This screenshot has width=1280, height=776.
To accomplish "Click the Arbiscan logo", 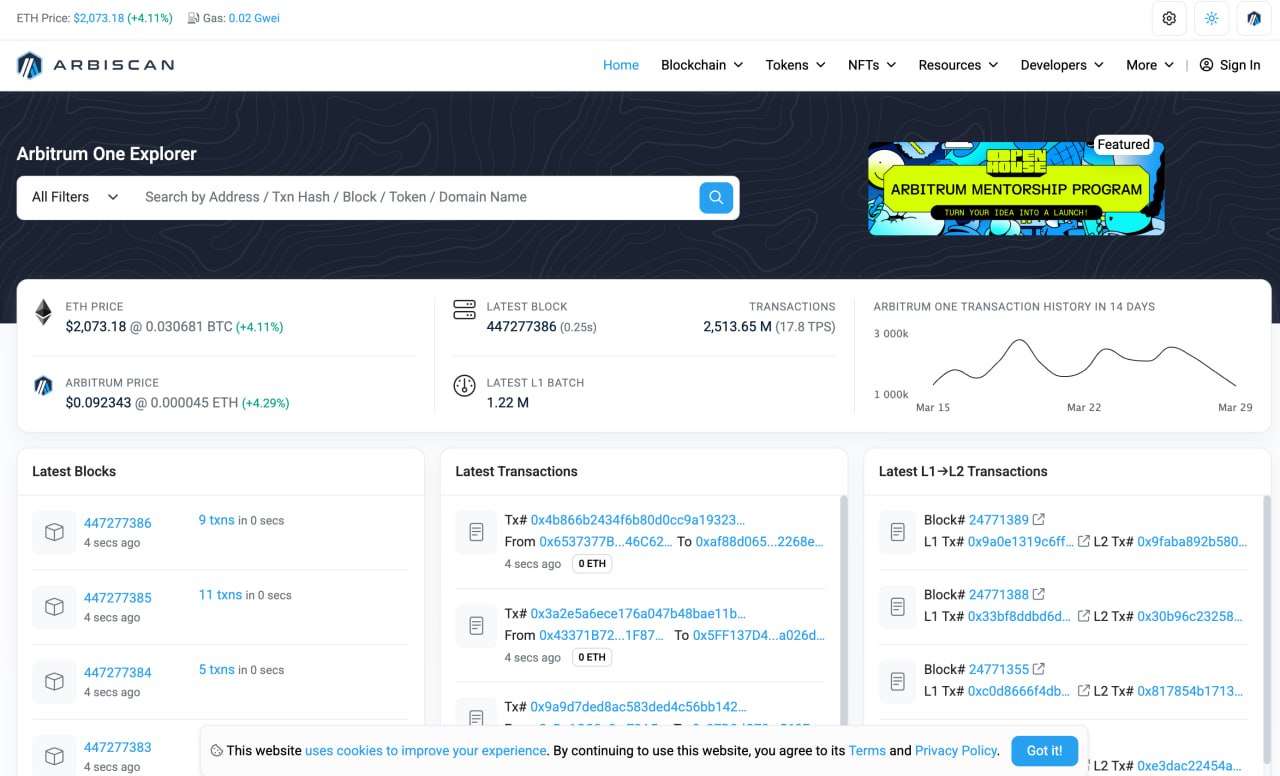I will [96, 65].
